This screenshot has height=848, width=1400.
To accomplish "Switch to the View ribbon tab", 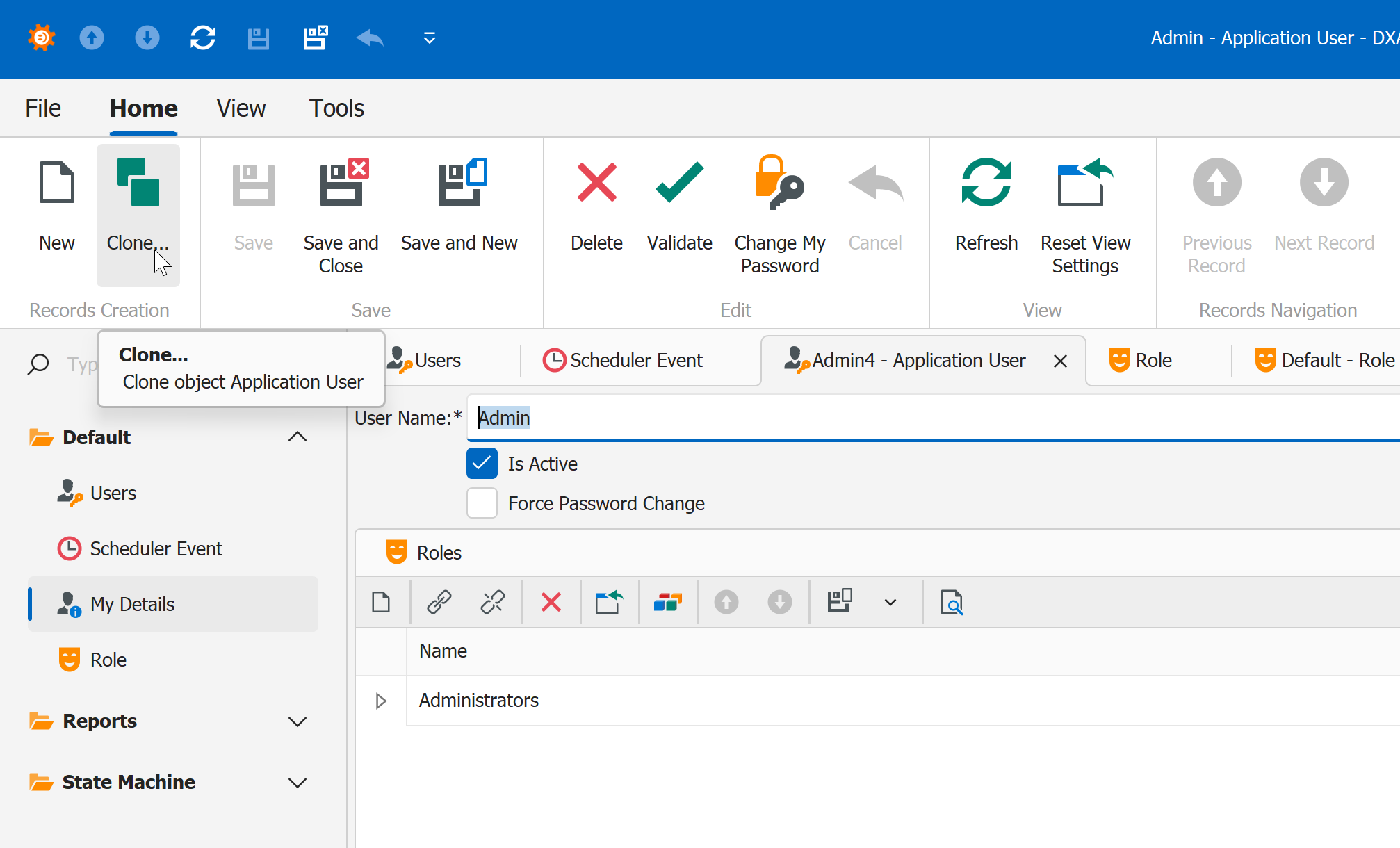I will [x=241, y=108].
